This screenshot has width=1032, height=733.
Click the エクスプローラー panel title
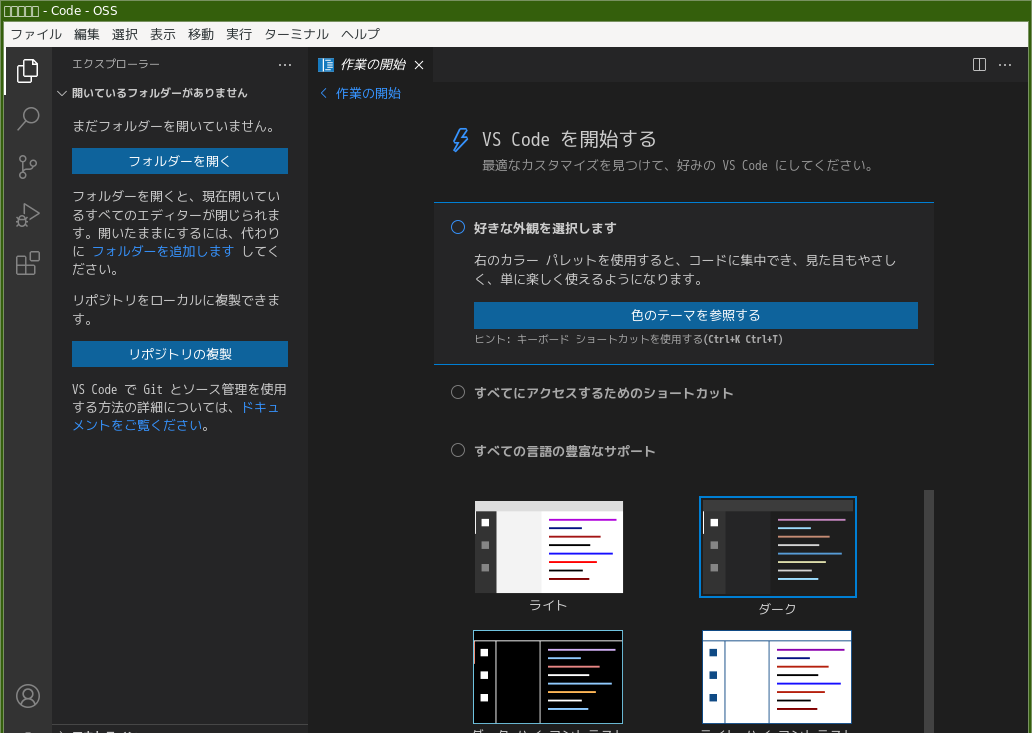(116, 64)
